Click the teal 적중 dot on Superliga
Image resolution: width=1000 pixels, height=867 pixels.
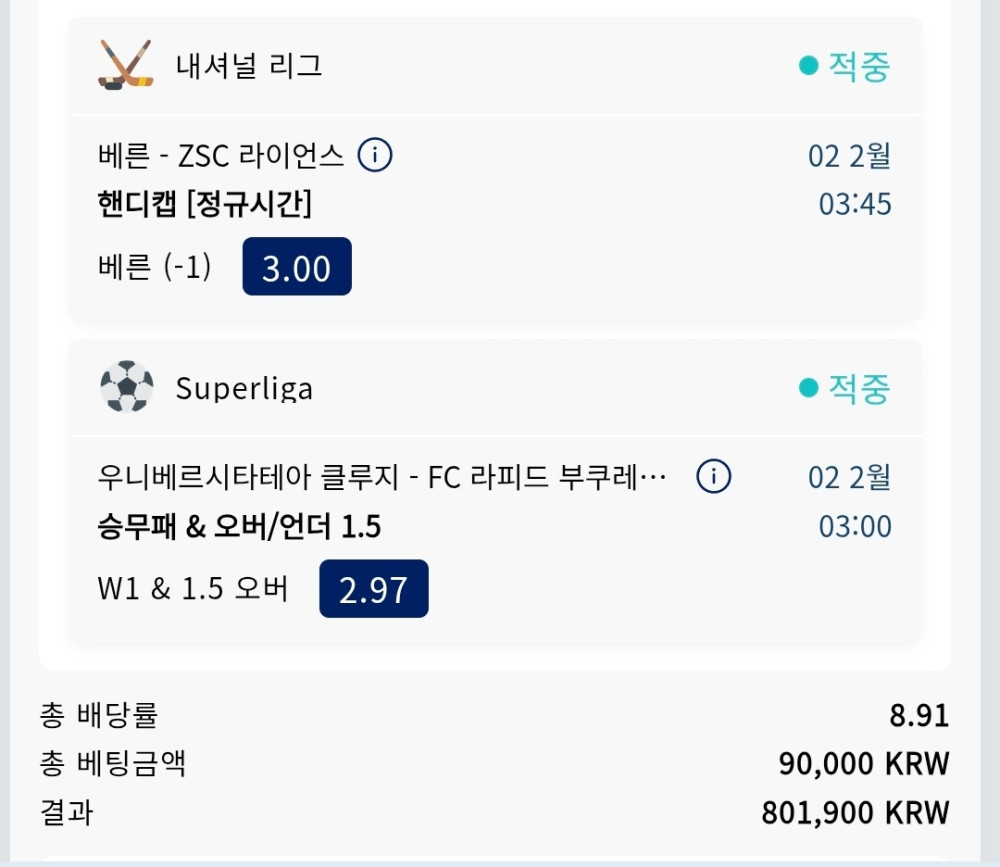coord(808,388)
